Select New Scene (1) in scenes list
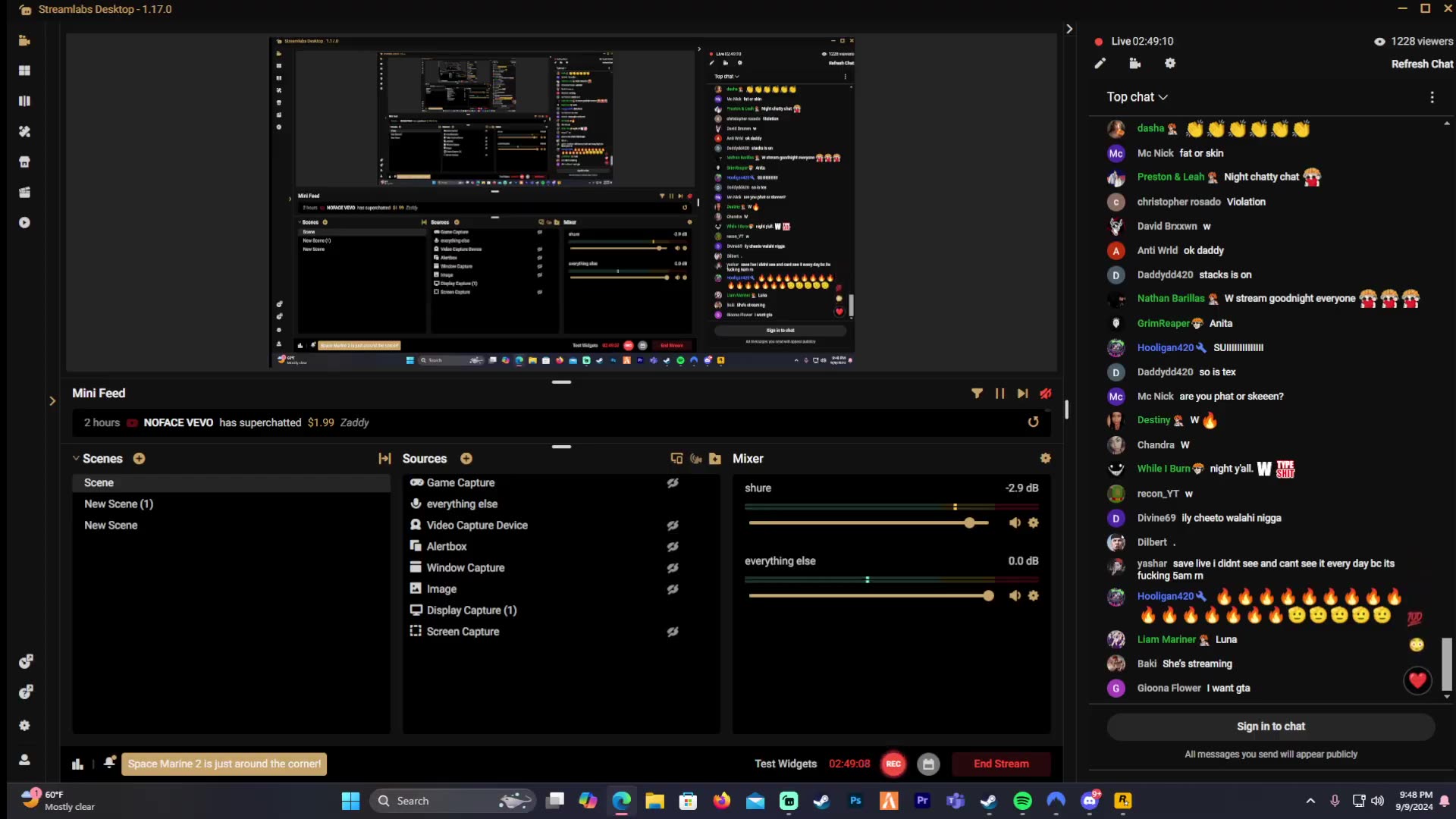The width and height of the screenshot is (1456, 819). coord(118,504)
